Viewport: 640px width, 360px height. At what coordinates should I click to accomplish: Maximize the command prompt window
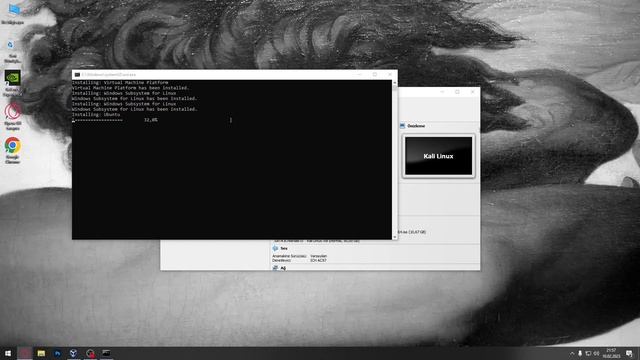375,75
